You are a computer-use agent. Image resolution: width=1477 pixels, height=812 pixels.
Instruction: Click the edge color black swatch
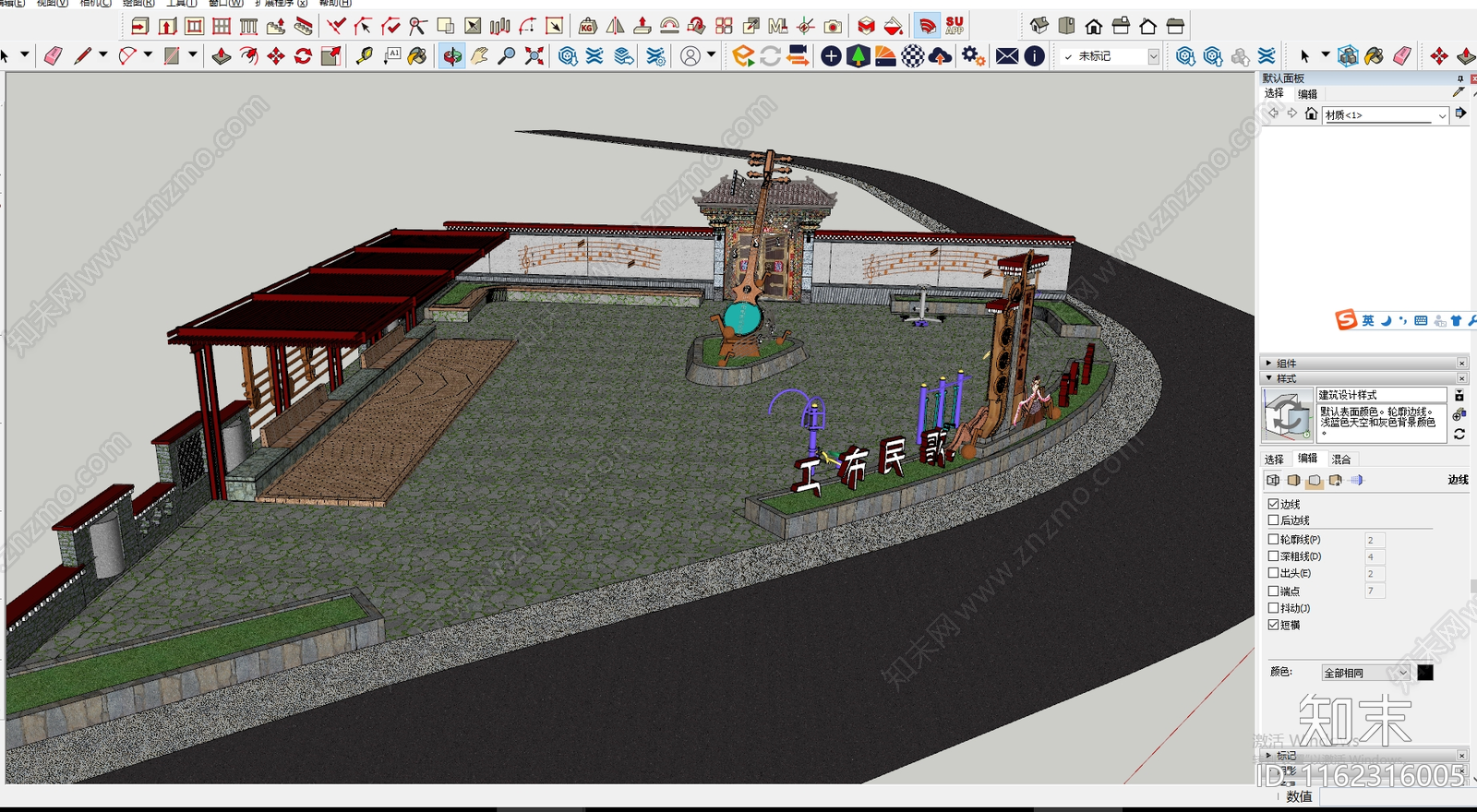(x=1425, y=673)
